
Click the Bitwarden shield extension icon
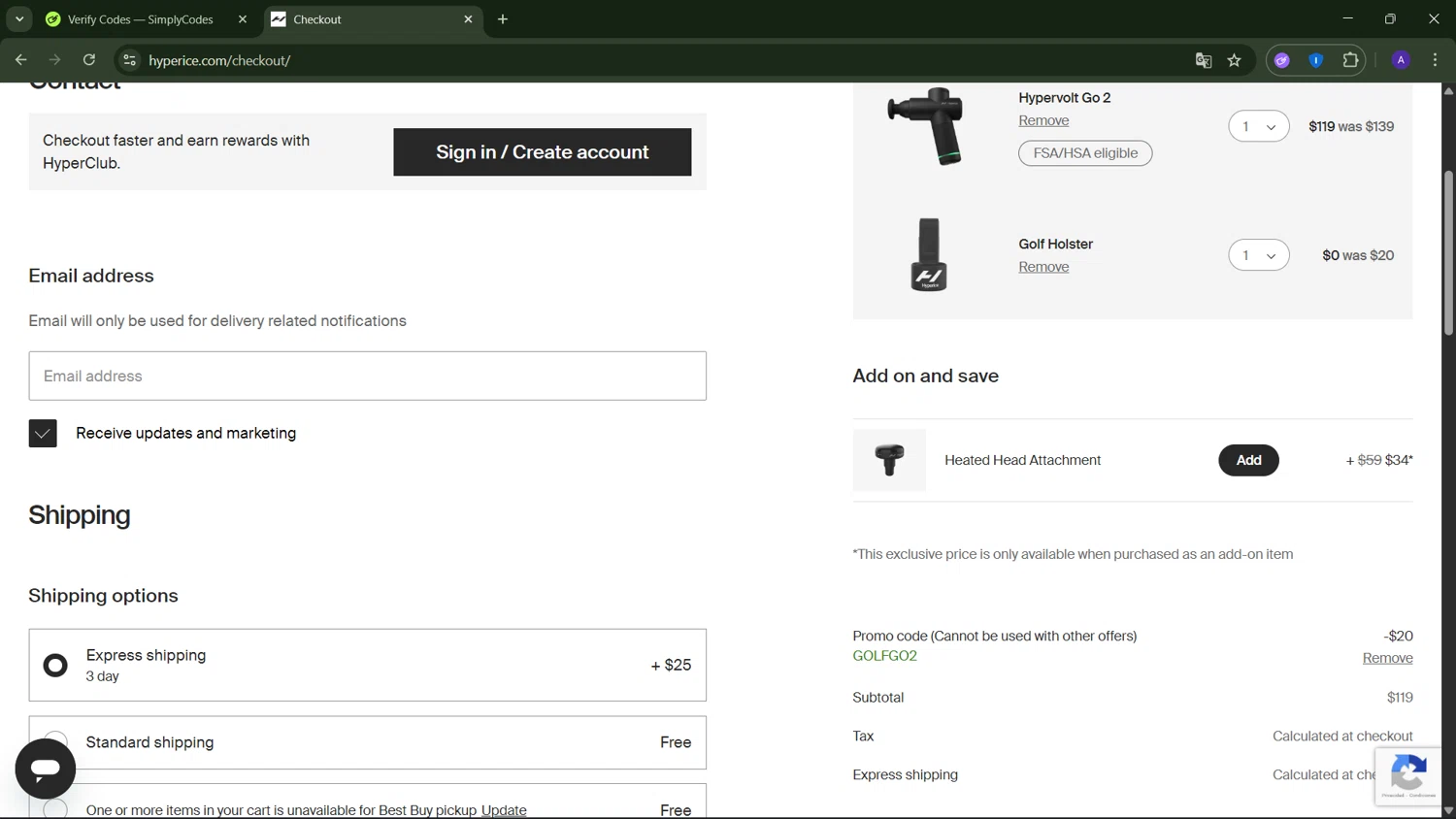coord(1316,60)
